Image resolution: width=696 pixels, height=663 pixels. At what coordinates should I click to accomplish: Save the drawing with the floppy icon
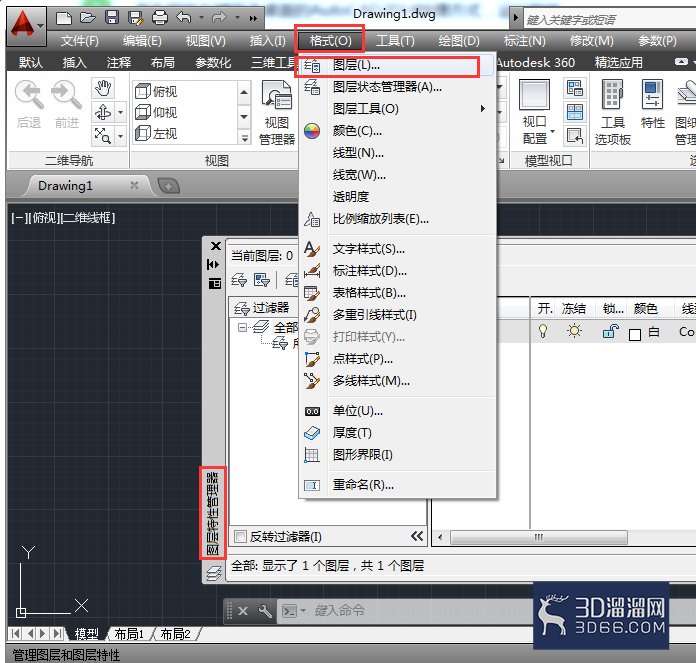point(111,18)
